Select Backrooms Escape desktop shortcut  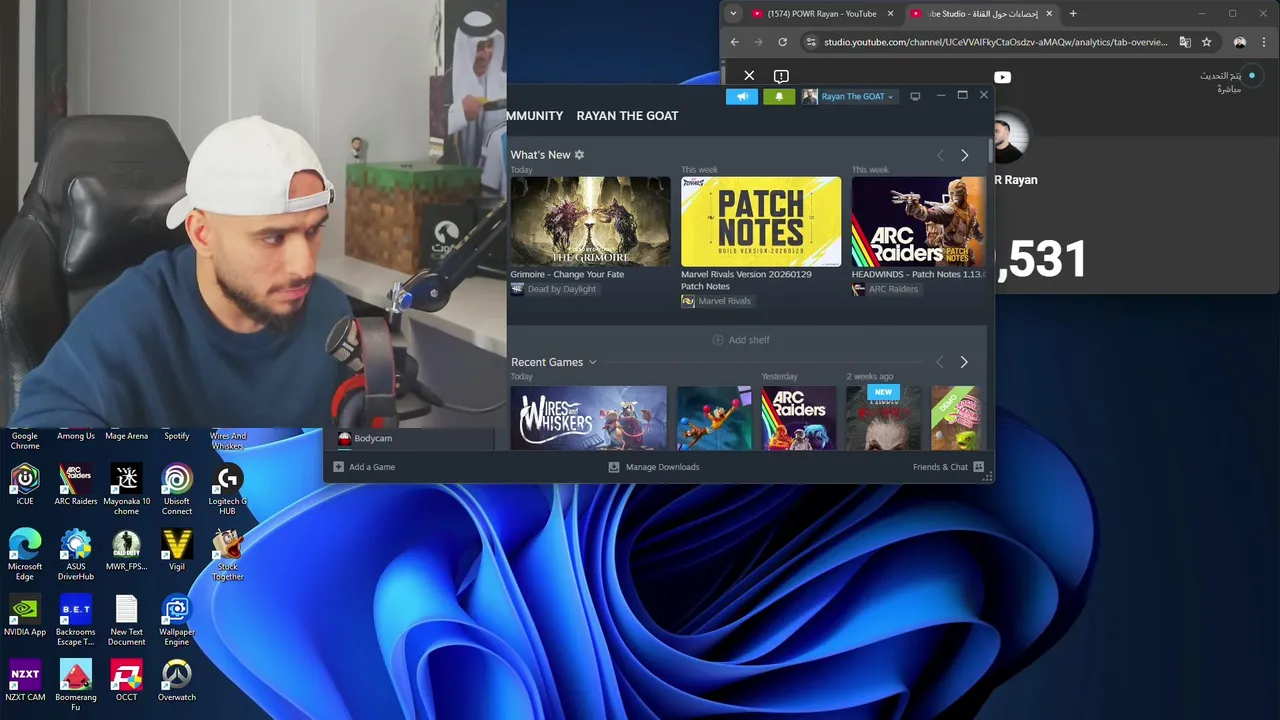pyautogui.click(x=76, y=619)
